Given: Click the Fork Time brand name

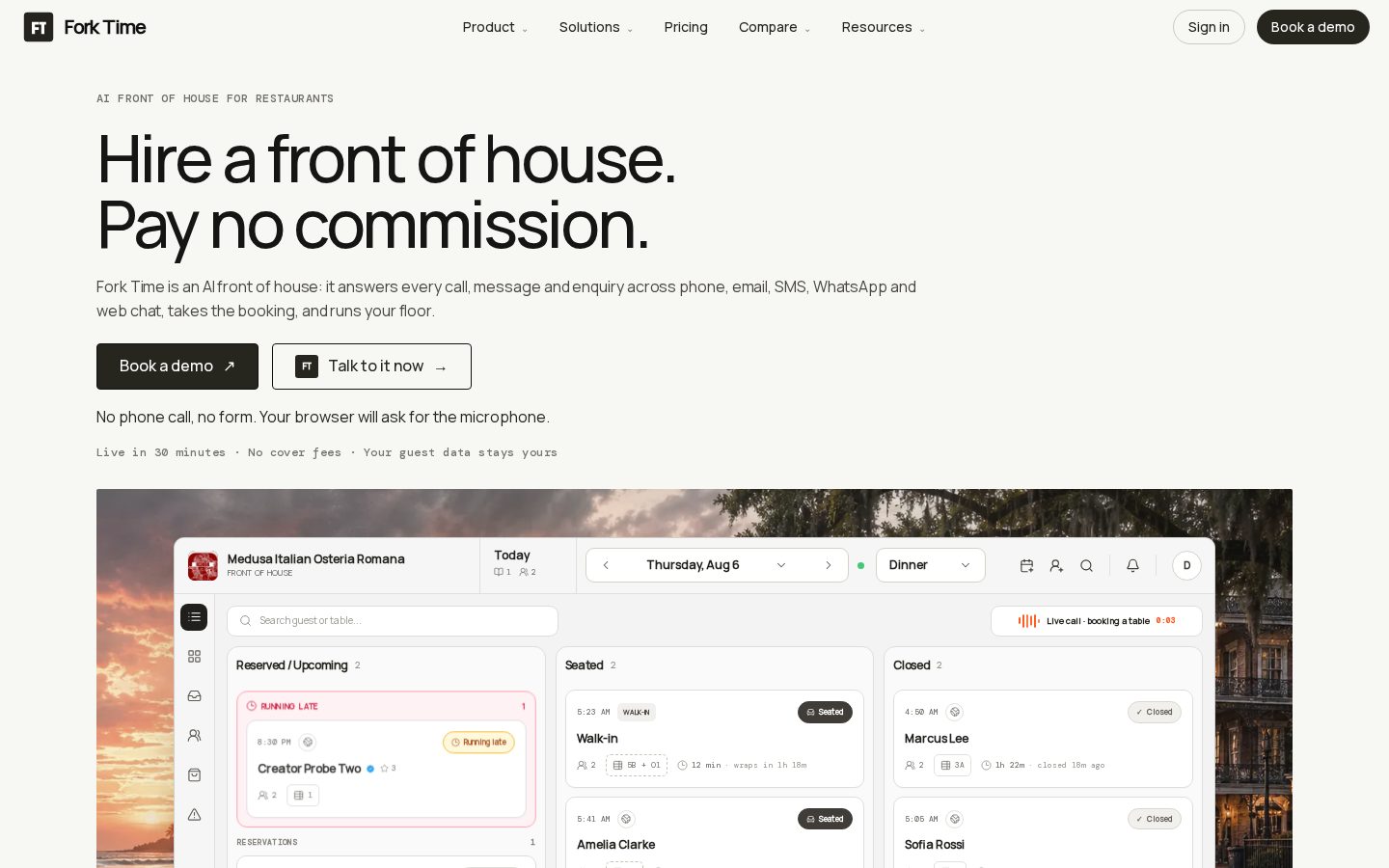Looking at the screenshot, I should pos(105,27).
